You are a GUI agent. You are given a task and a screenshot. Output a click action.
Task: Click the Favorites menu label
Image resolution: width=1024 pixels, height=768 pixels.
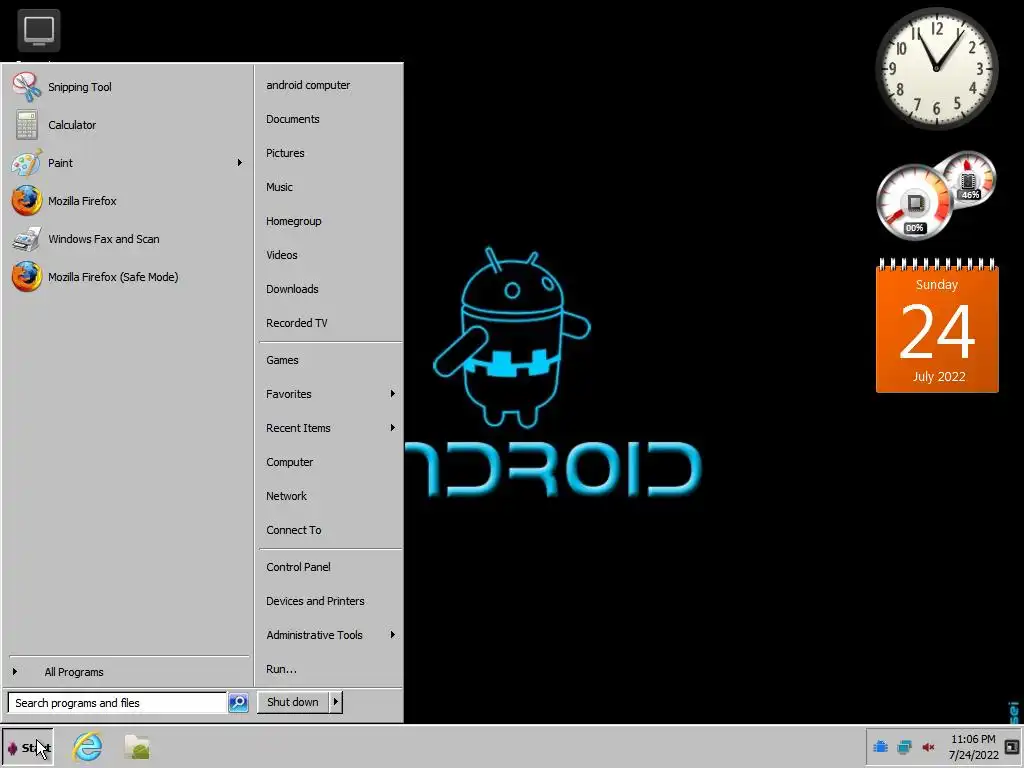[289, 394]
